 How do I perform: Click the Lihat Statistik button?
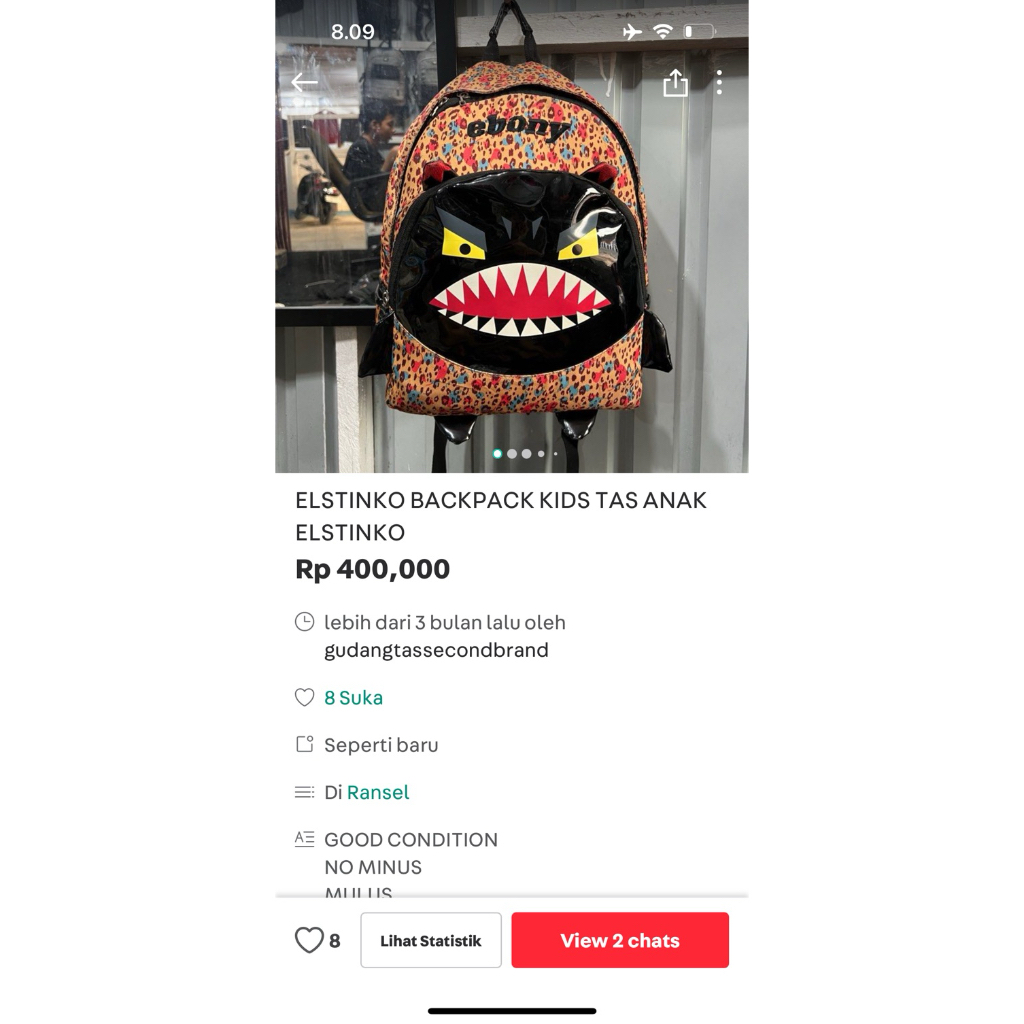431,940
